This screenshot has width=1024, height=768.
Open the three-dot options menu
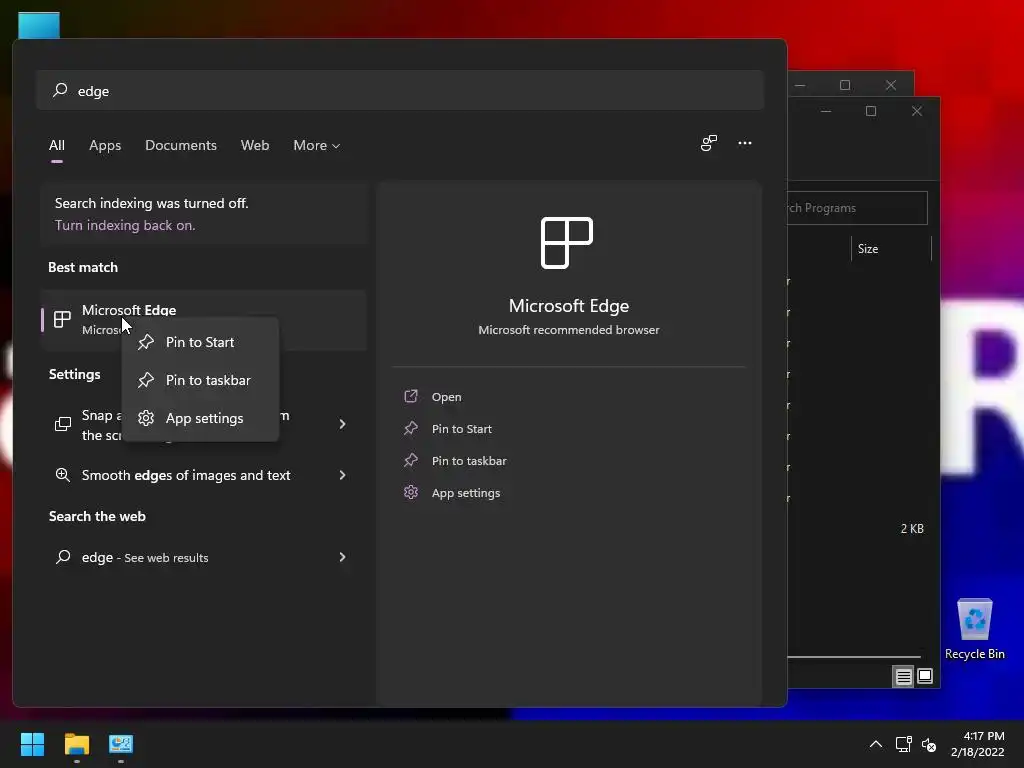744,143
